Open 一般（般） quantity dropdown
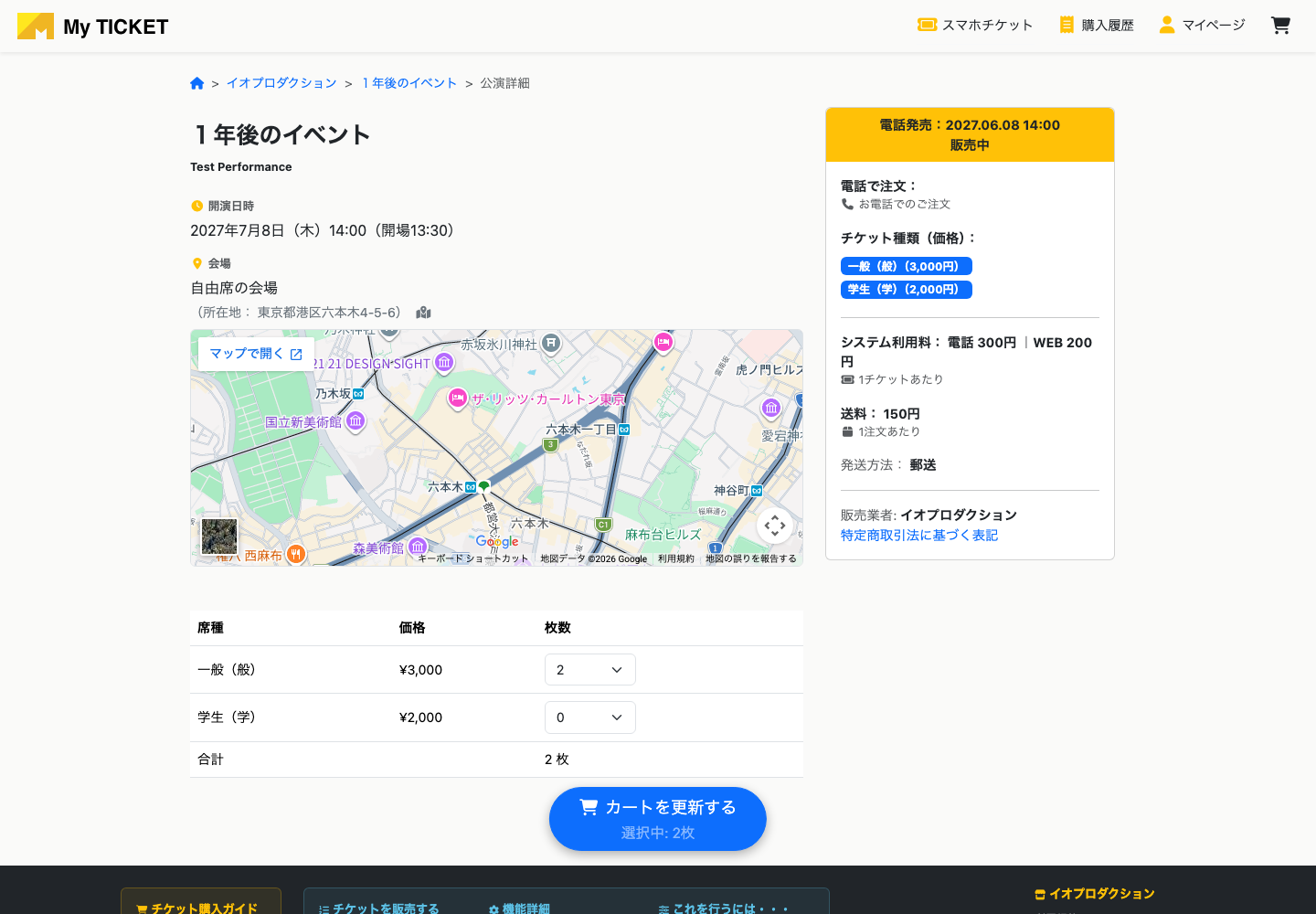Image resolution: width=1316 pixels, height=914 pixels. tap(589, 670)
